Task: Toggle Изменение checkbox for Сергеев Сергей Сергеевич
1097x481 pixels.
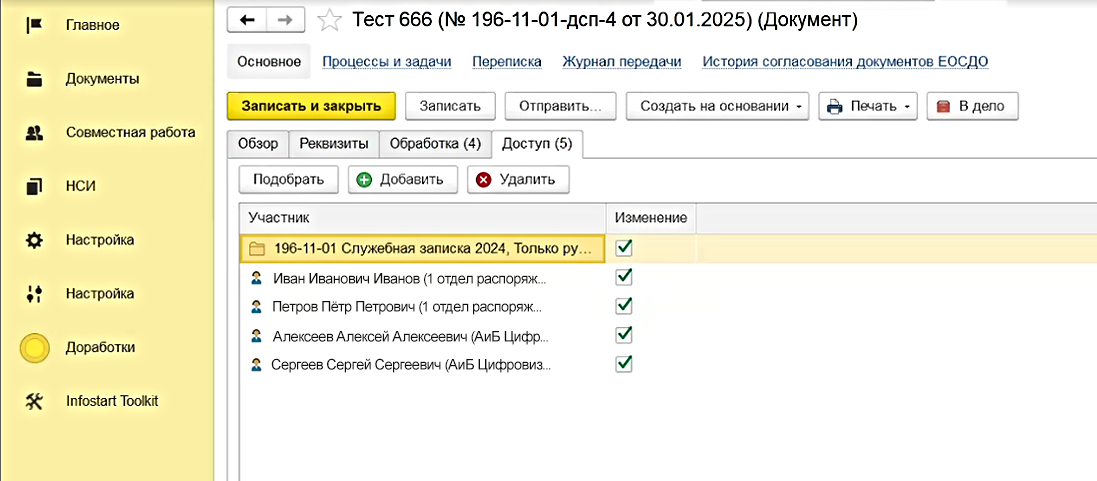Action: [625, 363]
